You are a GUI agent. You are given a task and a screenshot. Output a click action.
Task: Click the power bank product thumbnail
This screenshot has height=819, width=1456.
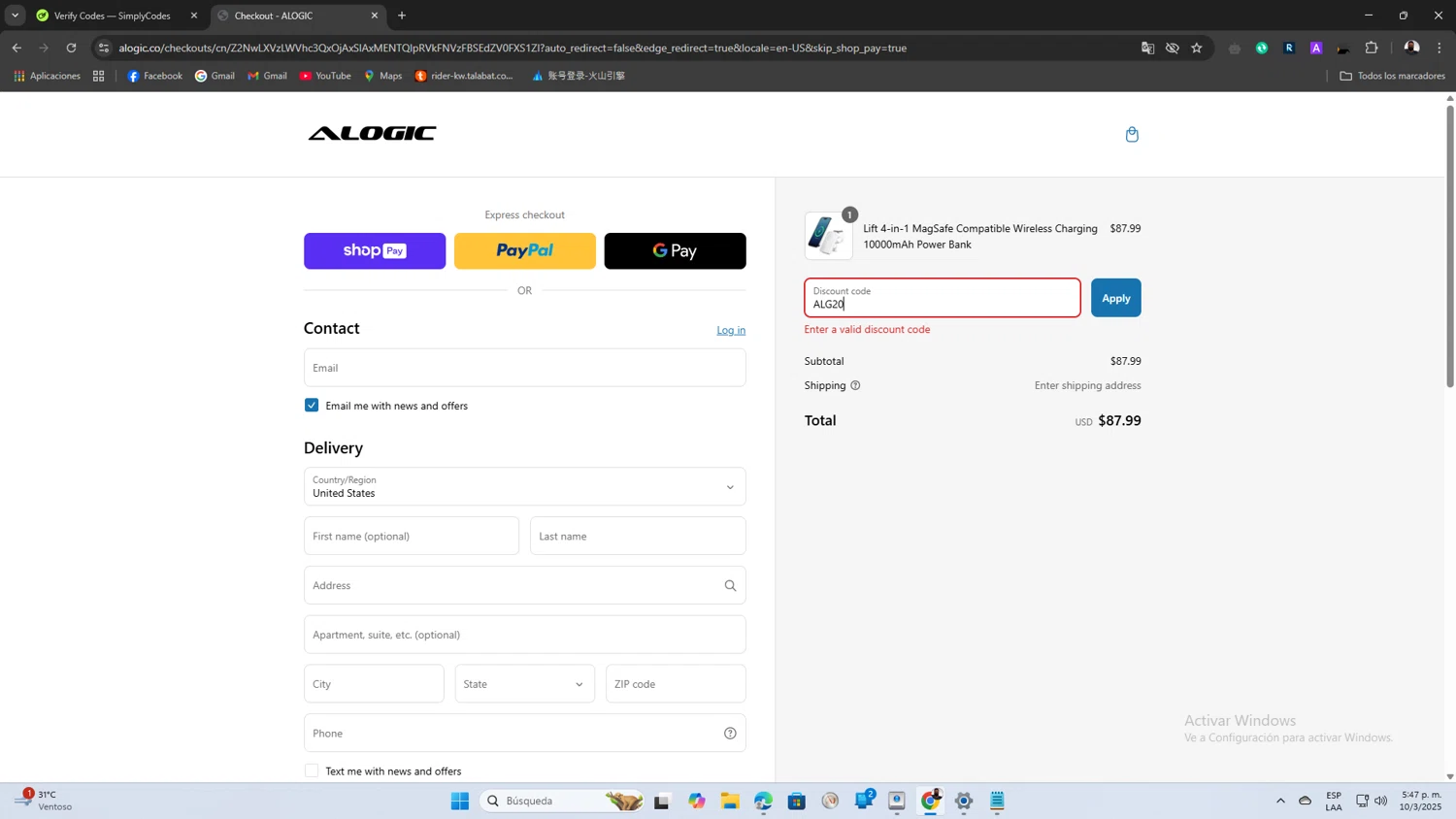click(x=828, y=236)
